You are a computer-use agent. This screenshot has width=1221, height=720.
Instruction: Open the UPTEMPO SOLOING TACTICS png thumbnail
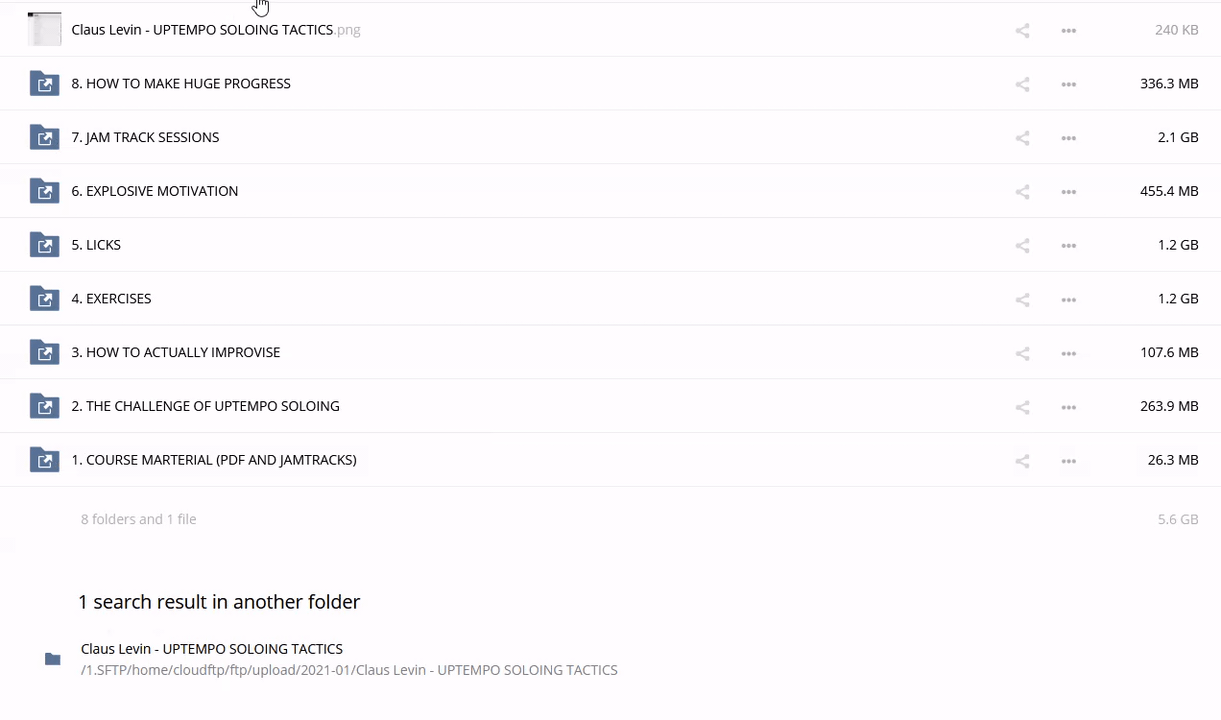[44, 30]
